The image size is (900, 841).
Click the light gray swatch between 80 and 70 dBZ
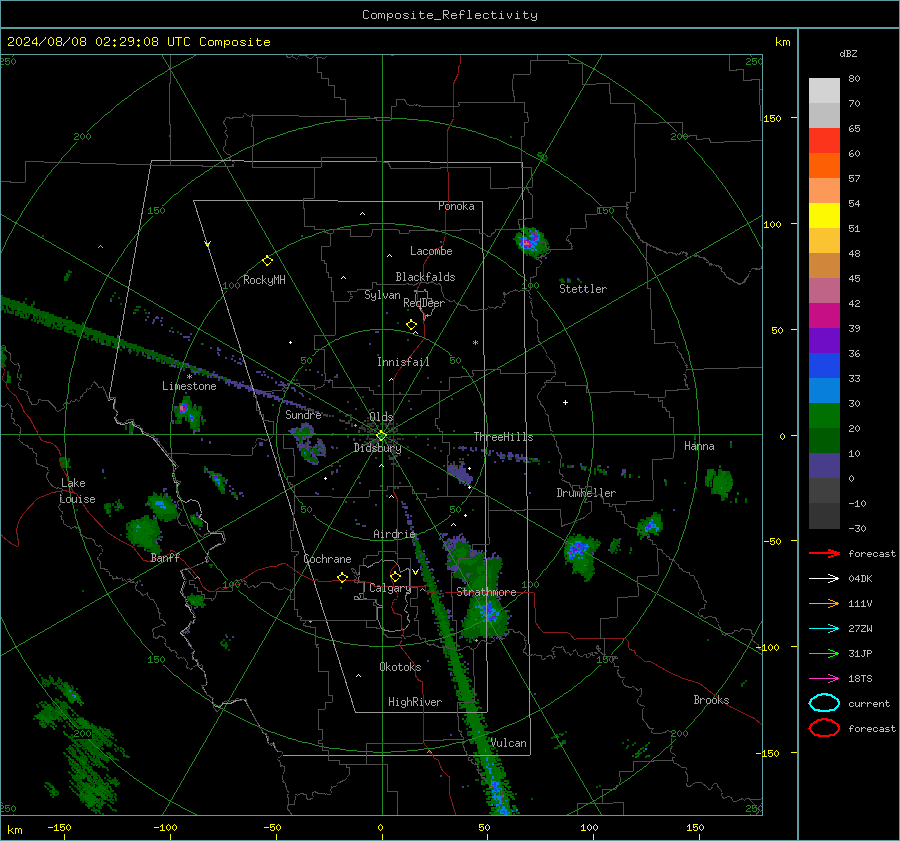(824, 91)
